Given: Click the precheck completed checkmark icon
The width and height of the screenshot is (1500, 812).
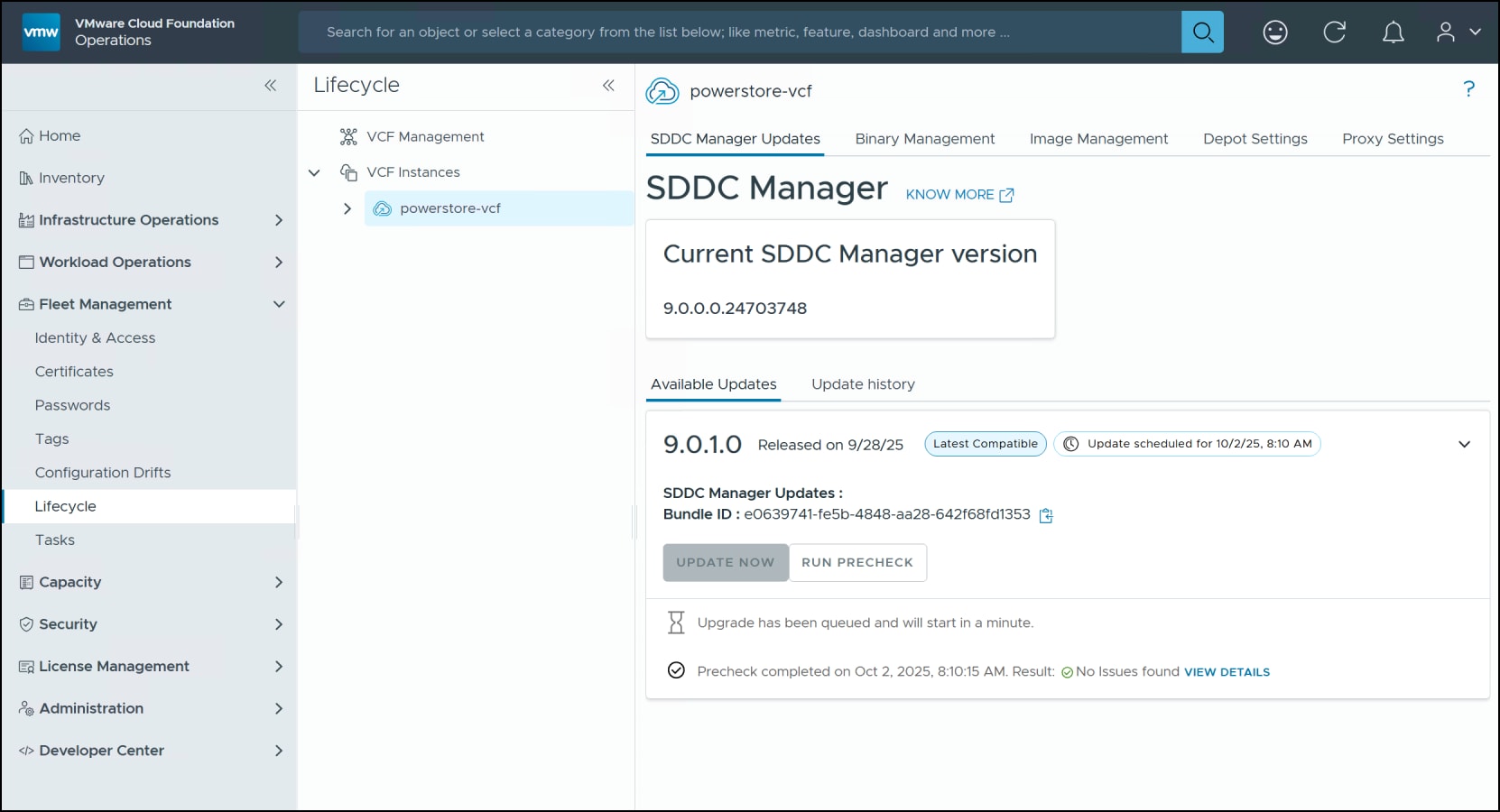Looking at the screenshot, I should click(x=676, y=670).
